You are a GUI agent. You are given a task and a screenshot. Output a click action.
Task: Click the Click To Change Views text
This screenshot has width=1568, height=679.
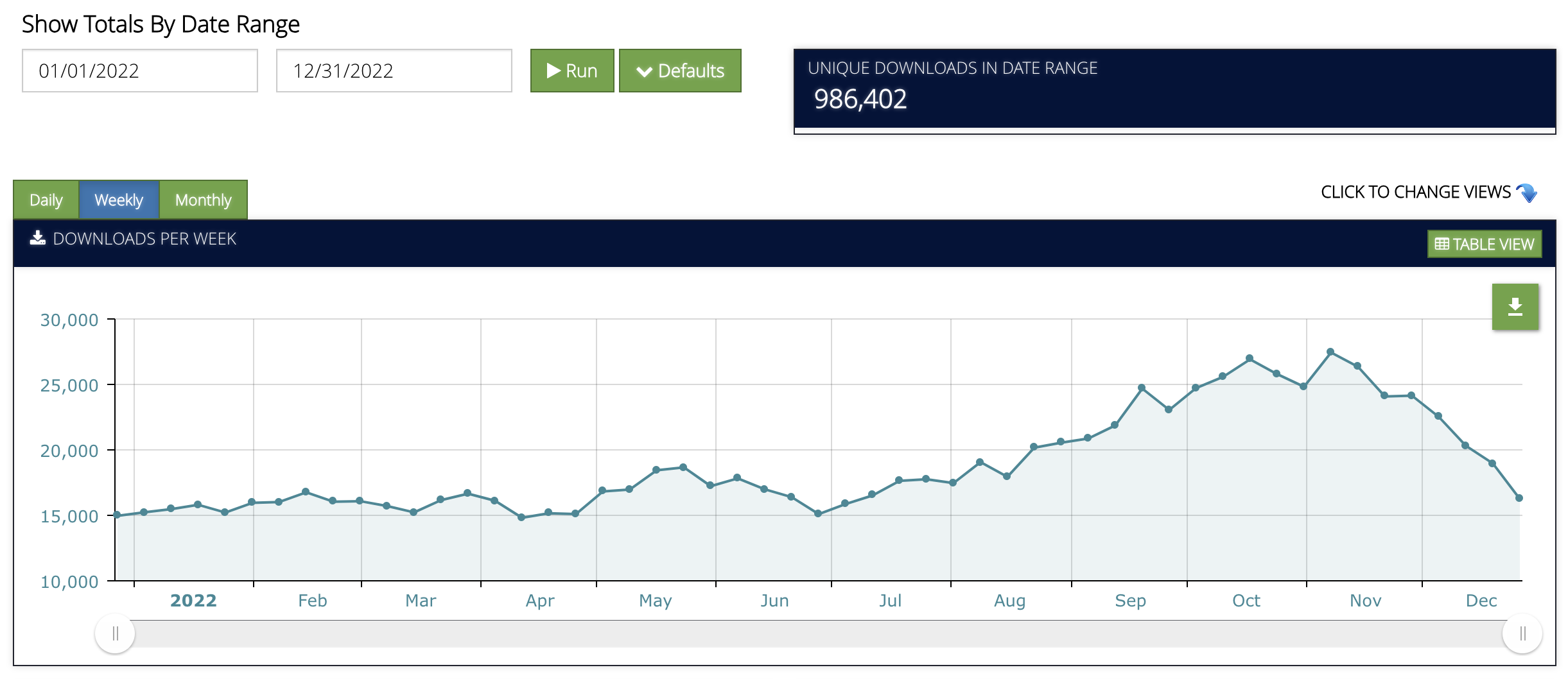[1415, 193]
